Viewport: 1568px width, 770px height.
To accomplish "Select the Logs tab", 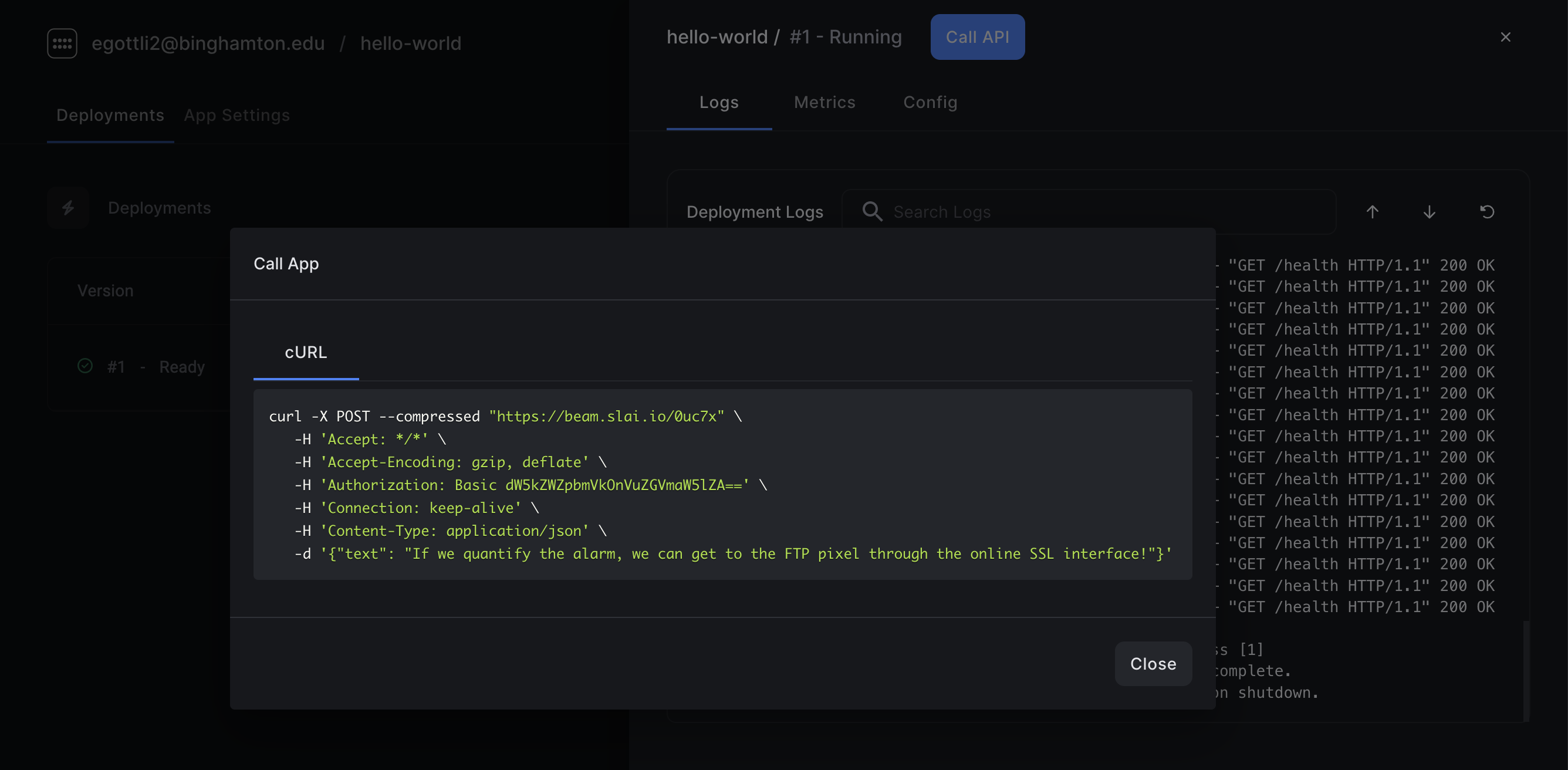I will click(x=718, y=102).
